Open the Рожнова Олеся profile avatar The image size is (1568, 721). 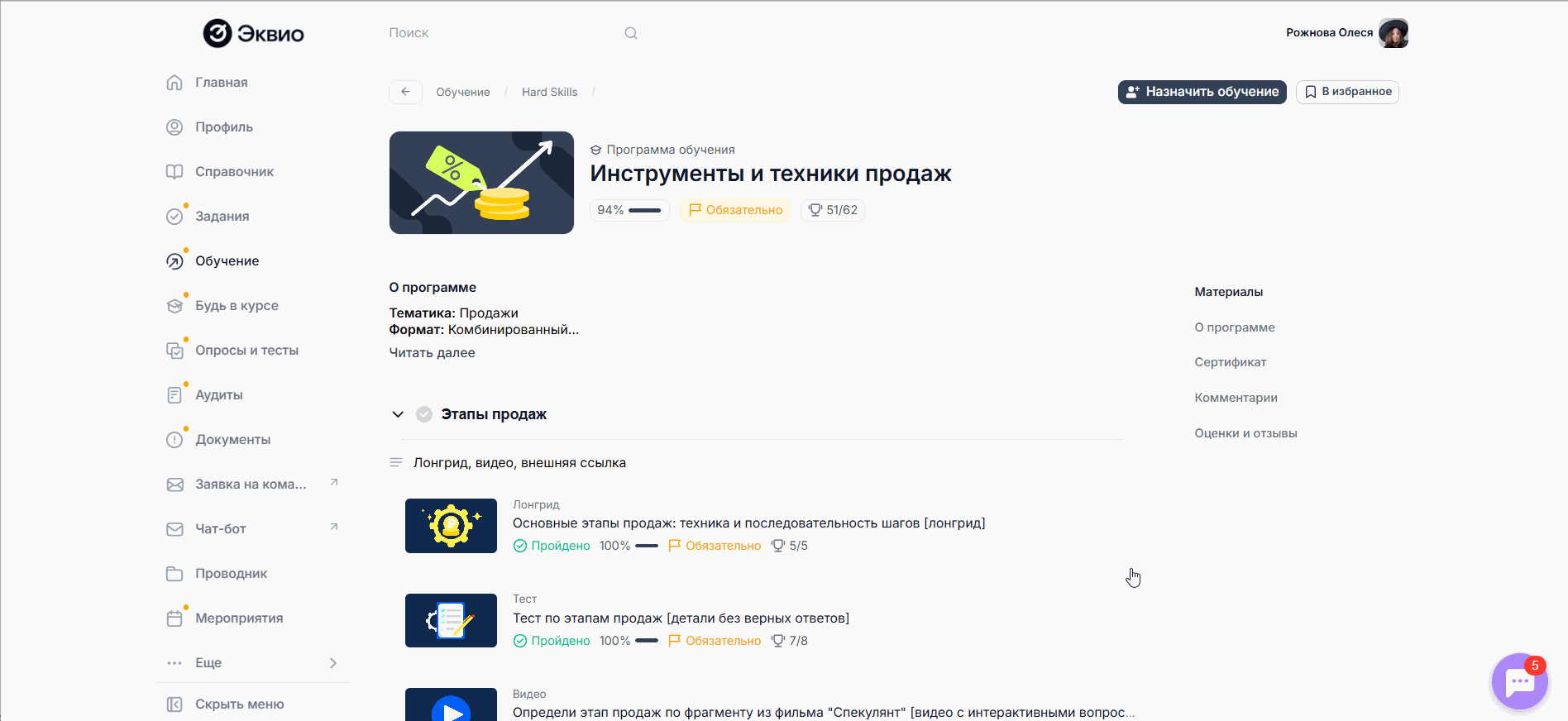point(1394,33)
